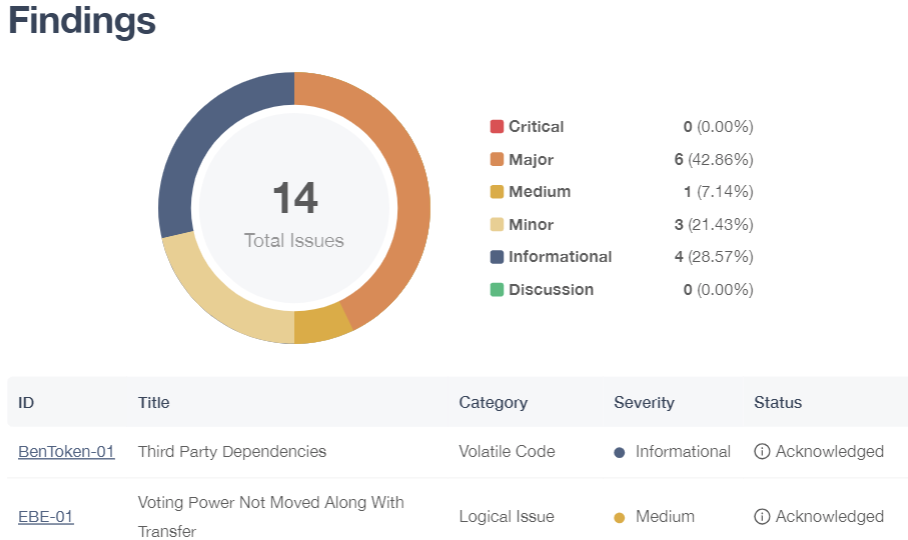The image size is (908, 540).
Task: Select the yellow Medium legend swatch
Action: click(x=497, y=192)
